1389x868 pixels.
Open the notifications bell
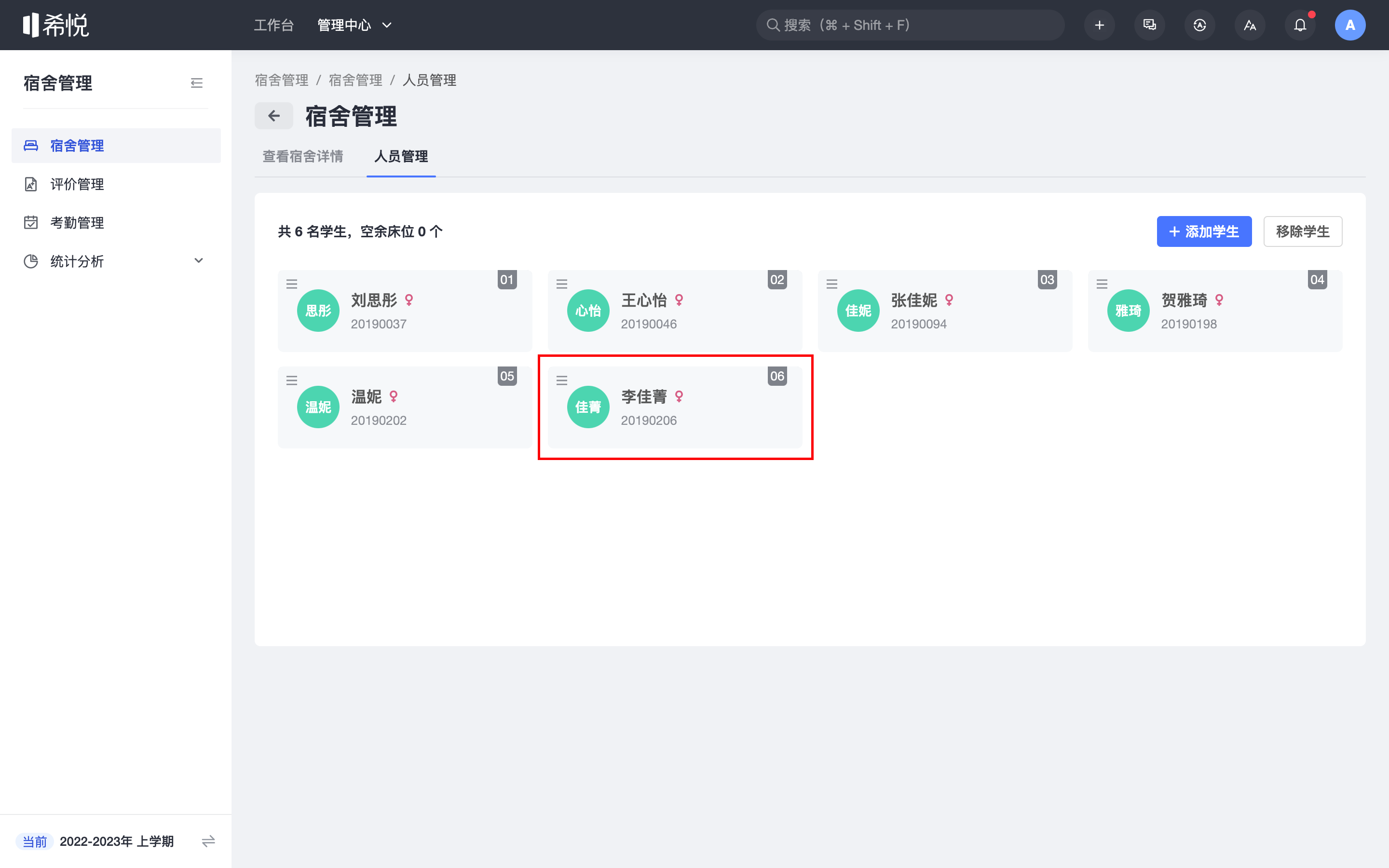coord(1300,25)
